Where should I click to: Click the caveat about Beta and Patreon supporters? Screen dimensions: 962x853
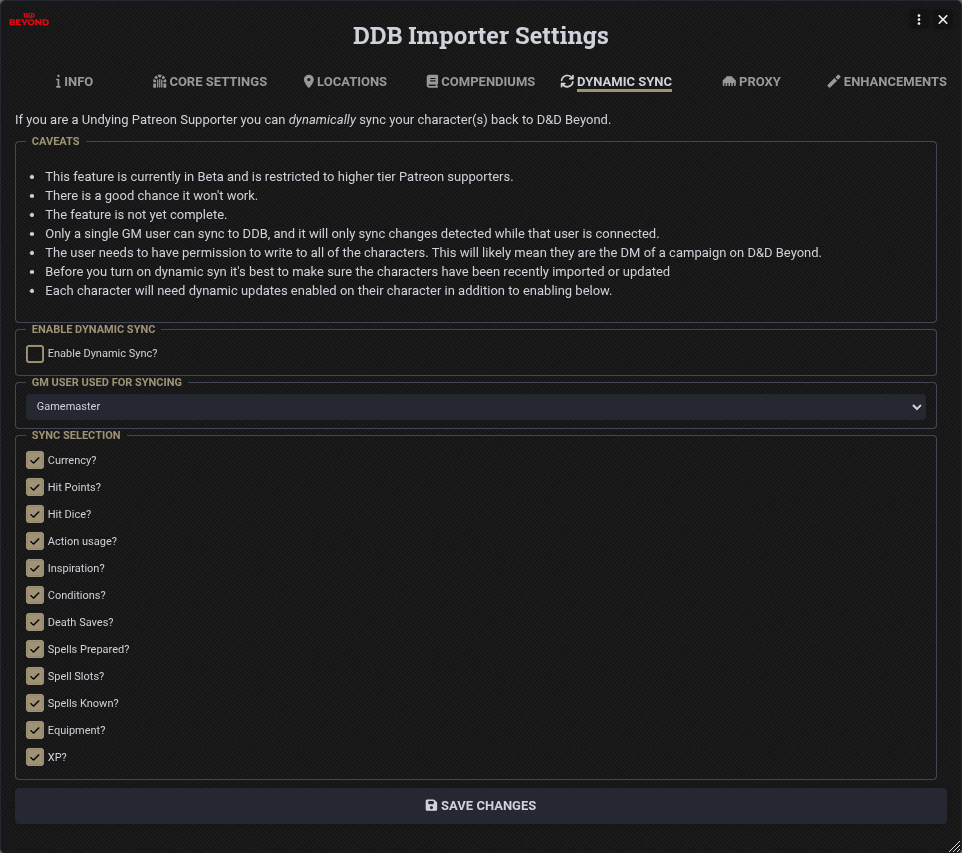click(x=279, y=177)
